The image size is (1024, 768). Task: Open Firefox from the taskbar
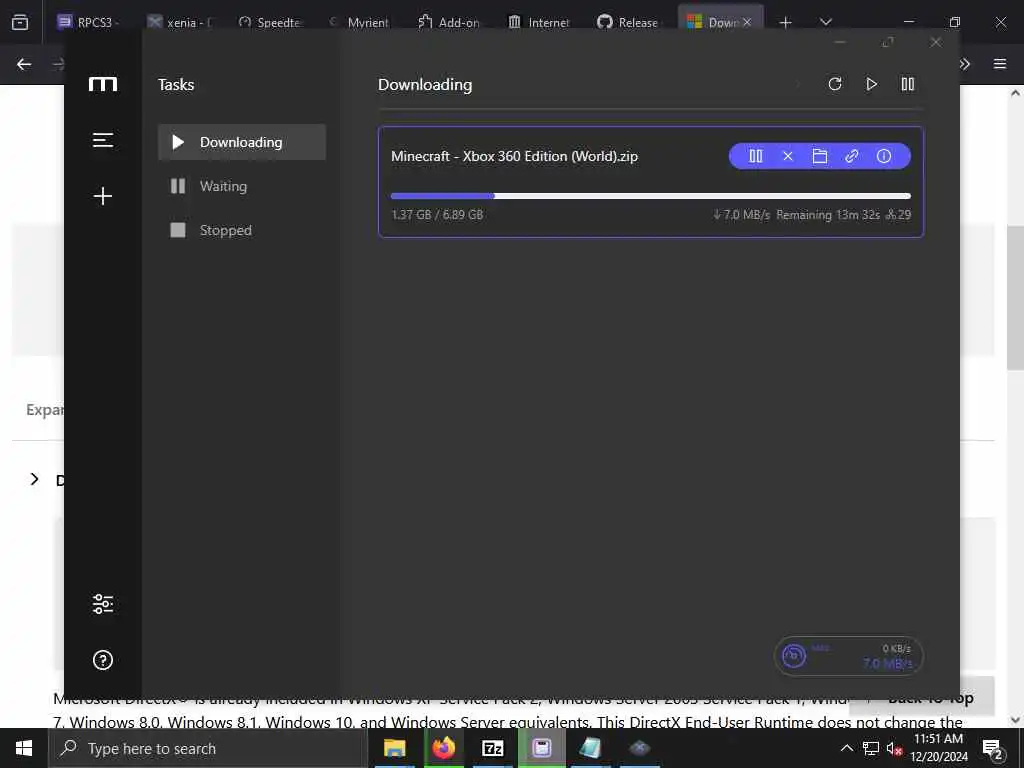[443, 748]
